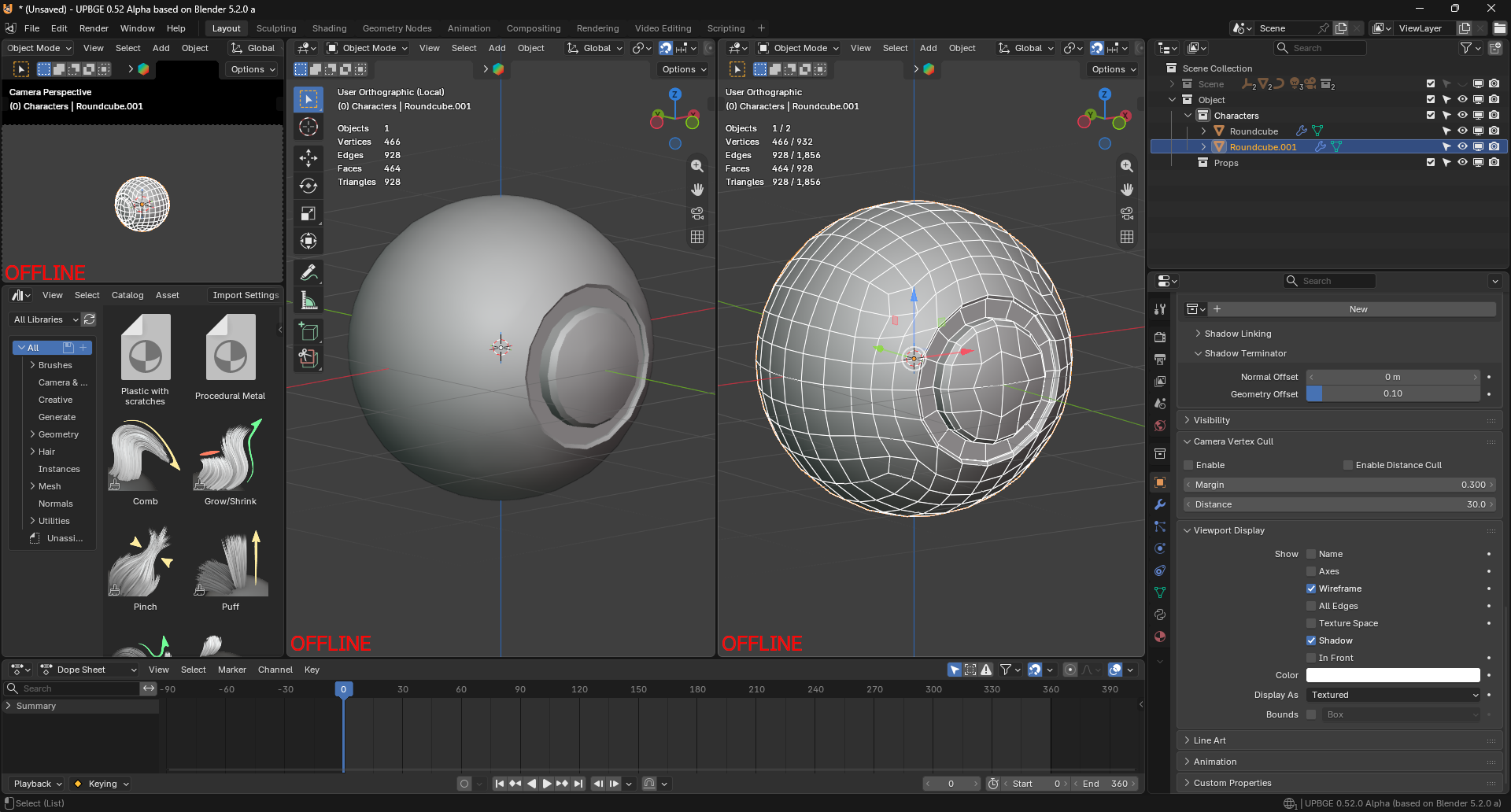Open the Render menu
1511x812 pixels.
click(x=94, y=28)
